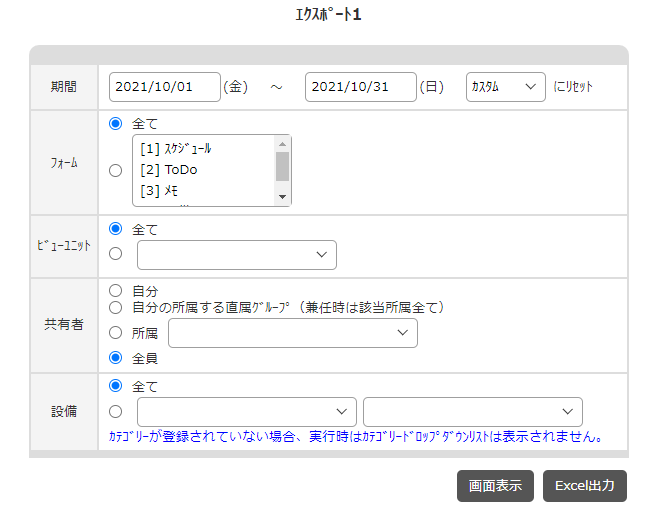Select the 全て radio for ビューユニット
The width and height of the screenshot is (648, 513).
[x=115, y=229]
